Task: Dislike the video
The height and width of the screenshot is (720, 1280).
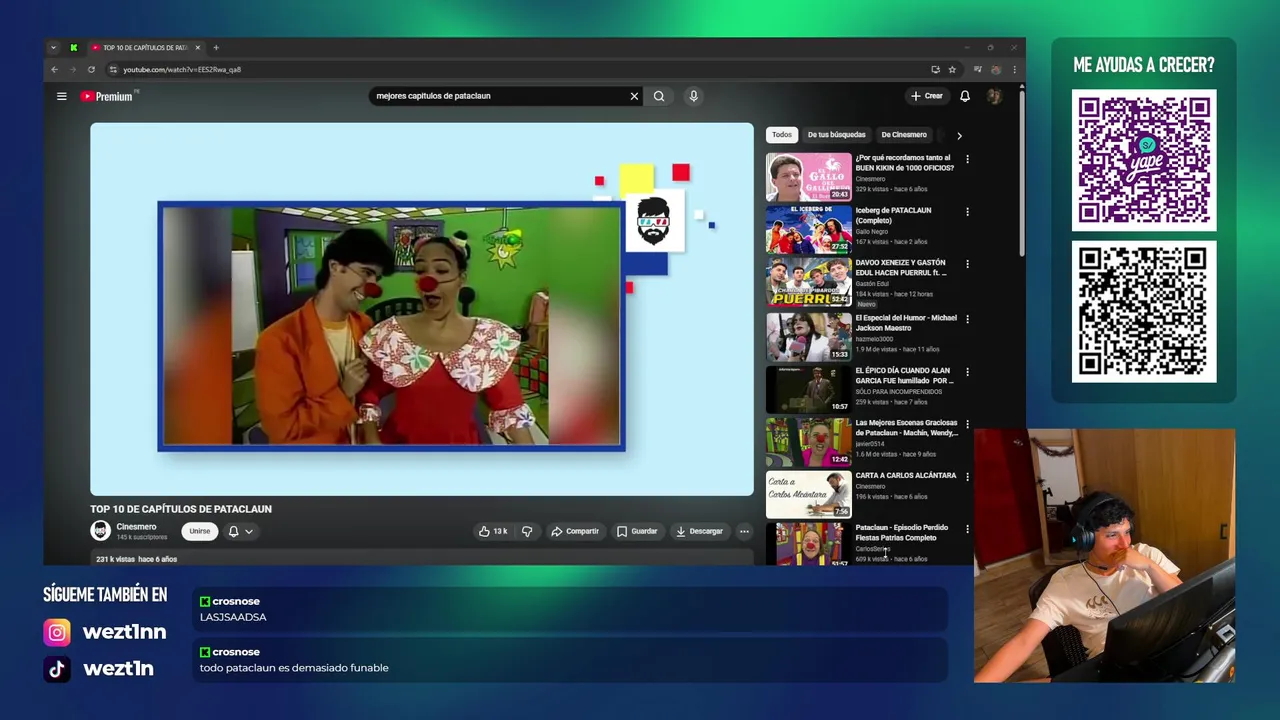Action: click(x=527, y=531)
